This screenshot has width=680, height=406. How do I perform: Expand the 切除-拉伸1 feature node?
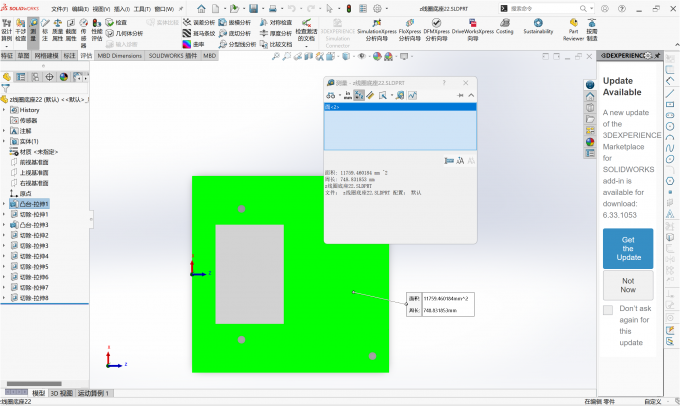coord(4,214)
